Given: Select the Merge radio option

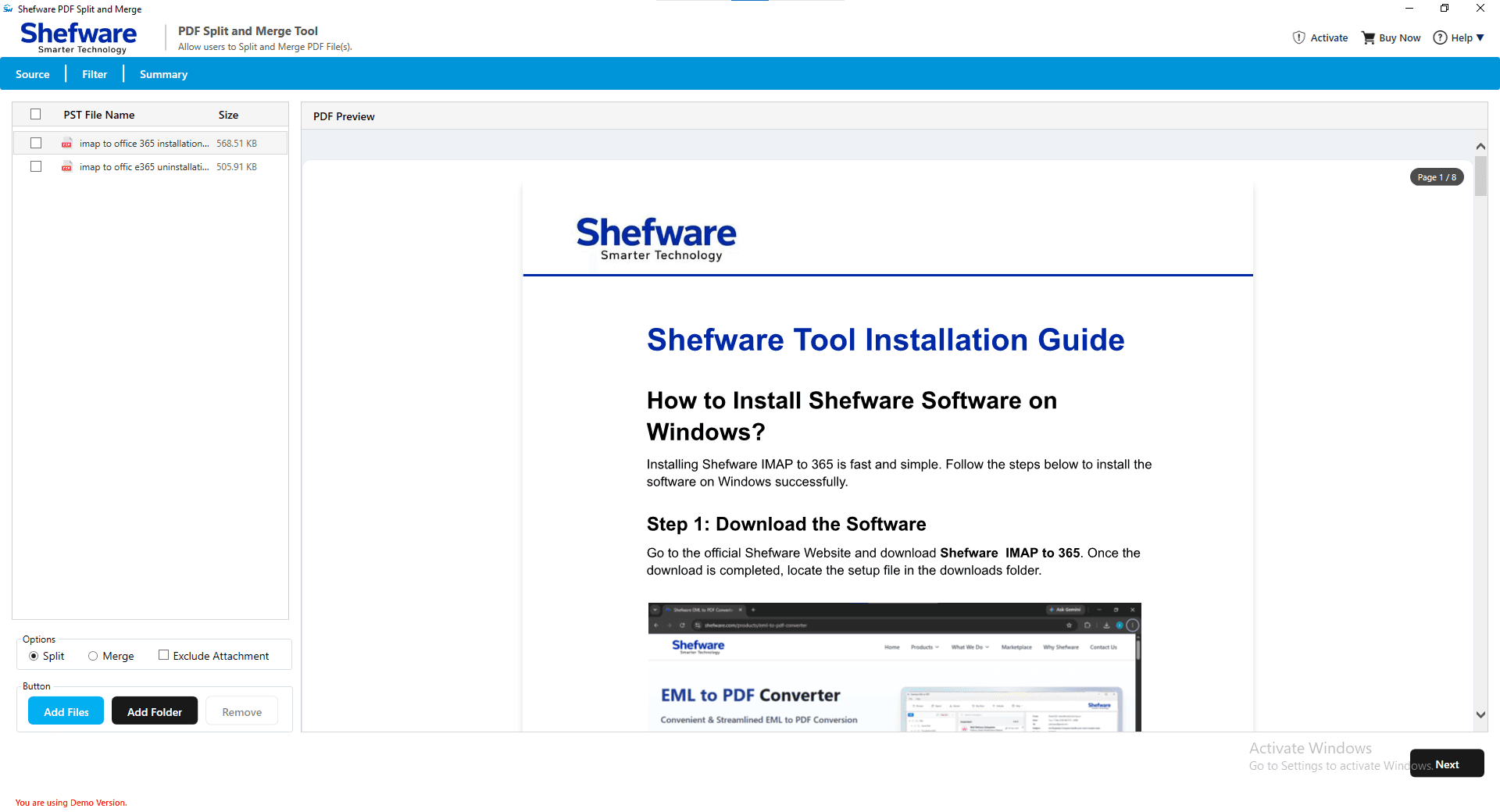Looking at the screenshot, I should point(93,656).
